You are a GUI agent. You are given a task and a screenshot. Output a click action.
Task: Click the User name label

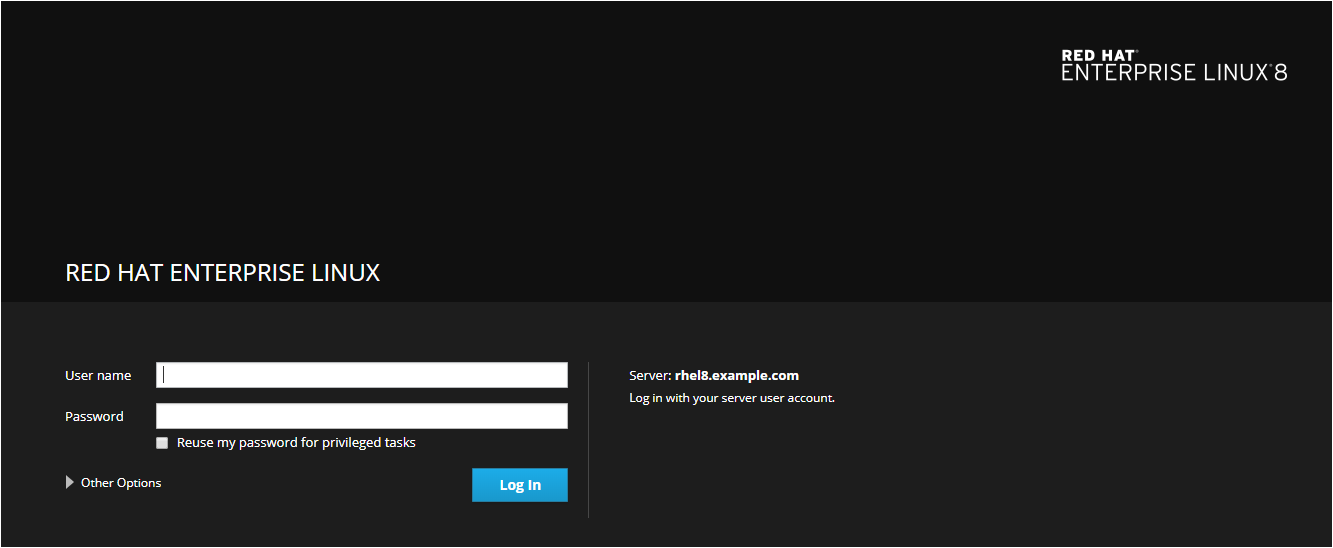click(98, 376)
